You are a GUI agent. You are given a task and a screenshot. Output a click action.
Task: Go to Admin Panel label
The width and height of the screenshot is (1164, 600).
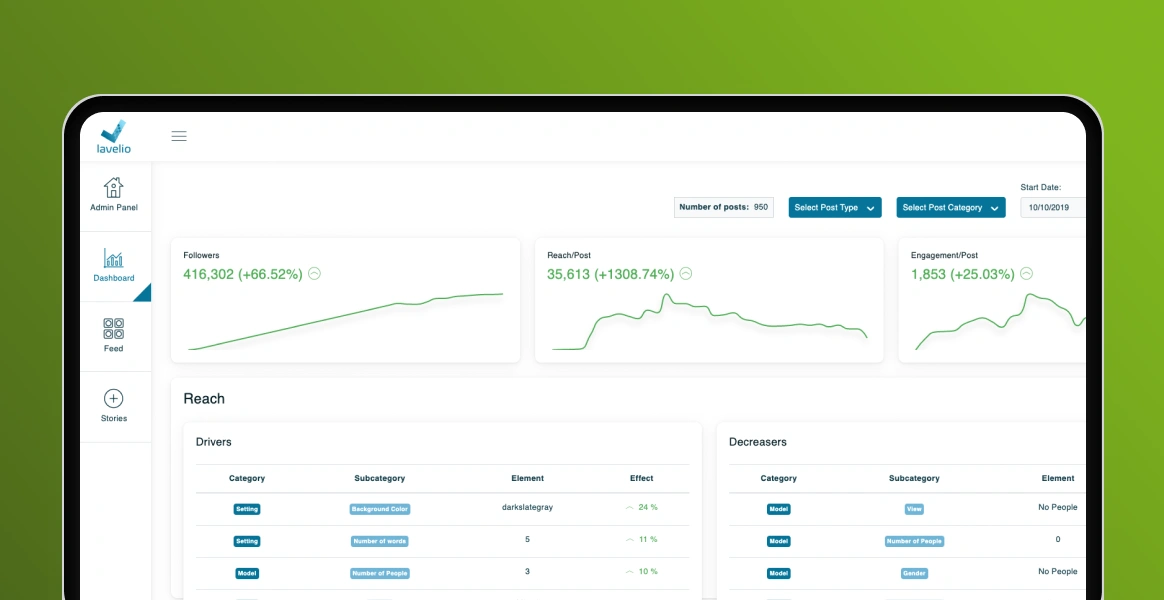point(114,208)
